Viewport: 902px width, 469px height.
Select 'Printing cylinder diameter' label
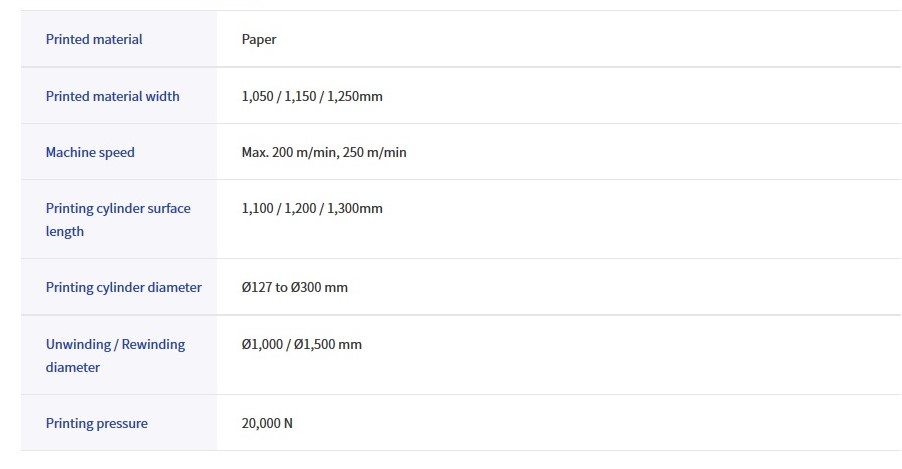[123, 287]
